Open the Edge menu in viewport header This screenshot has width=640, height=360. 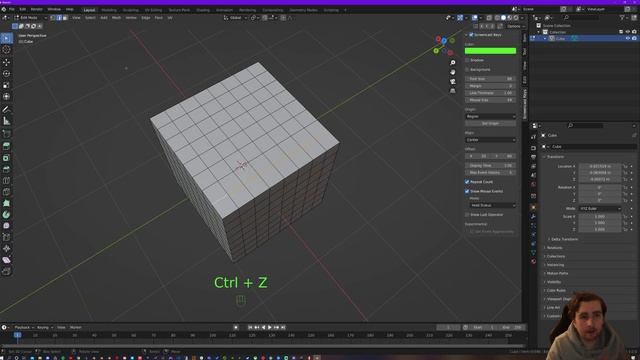(x=146, y=18)
